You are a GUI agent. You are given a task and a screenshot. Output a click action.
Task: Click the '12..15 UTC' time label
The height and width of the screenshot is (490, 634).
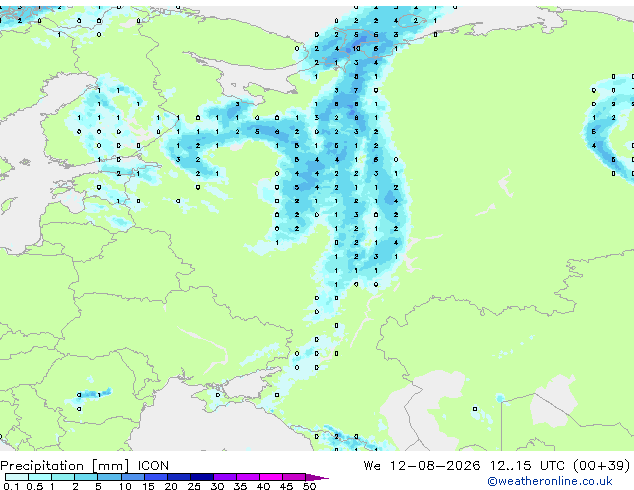click(x=527, y=466)
